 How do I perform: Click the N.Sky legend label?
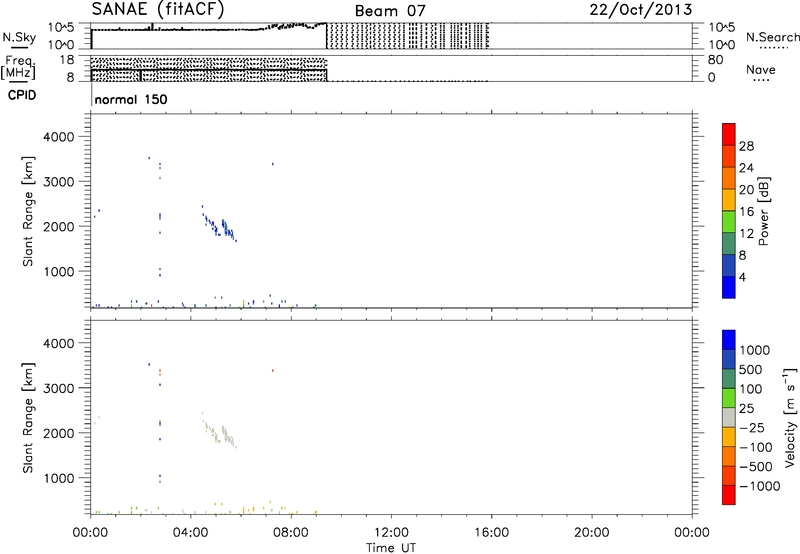coord(19,37)
